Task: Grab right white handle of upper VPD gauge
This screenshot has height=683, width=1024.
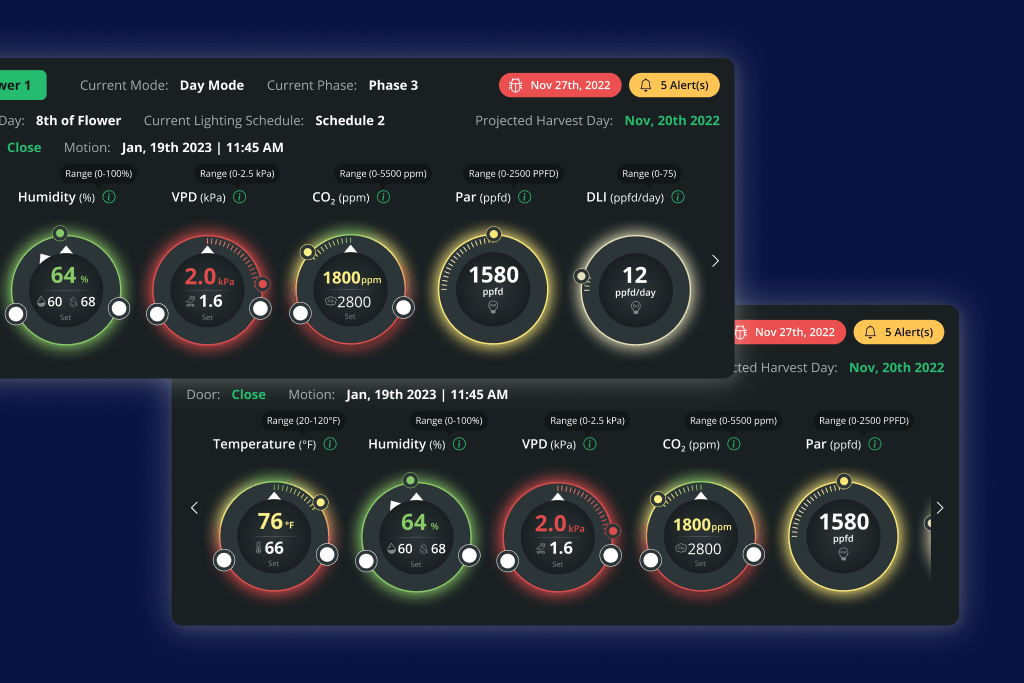Action: 261,308
